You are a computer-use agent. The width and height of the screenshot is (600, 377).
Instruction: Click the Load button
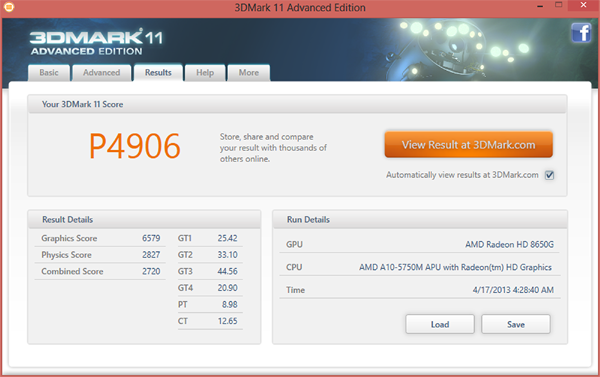(x=440, y=324)
